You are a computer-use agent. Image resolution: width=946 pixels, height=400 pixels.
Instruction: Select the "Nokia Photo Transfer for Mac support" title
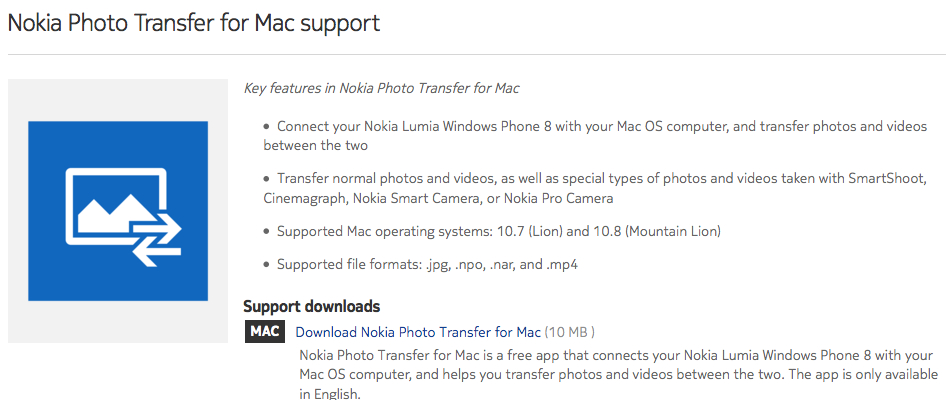click(x=194, y=23)
